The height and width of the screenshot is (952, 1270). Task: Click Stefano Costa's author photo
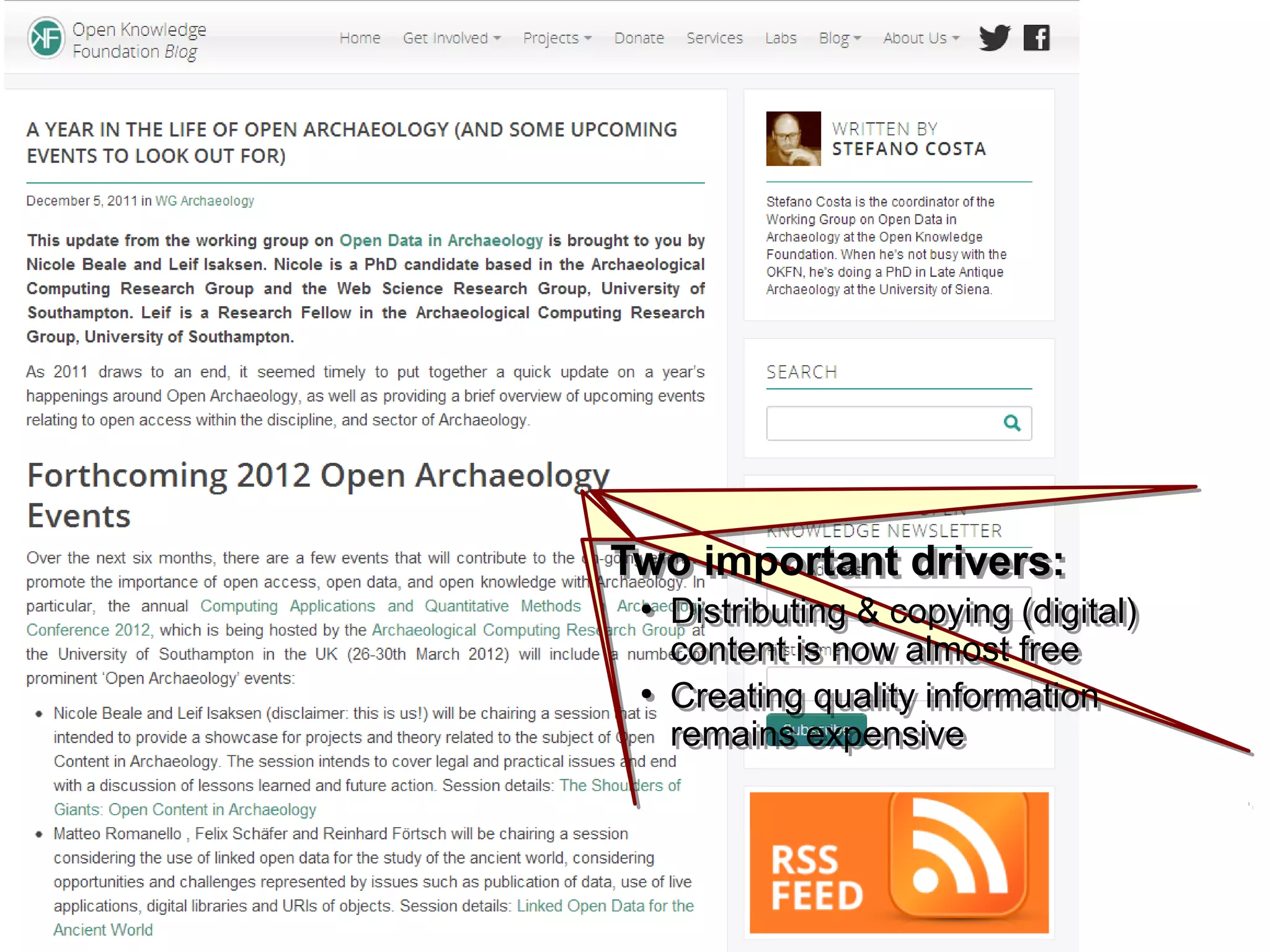(x=793, y=139)
